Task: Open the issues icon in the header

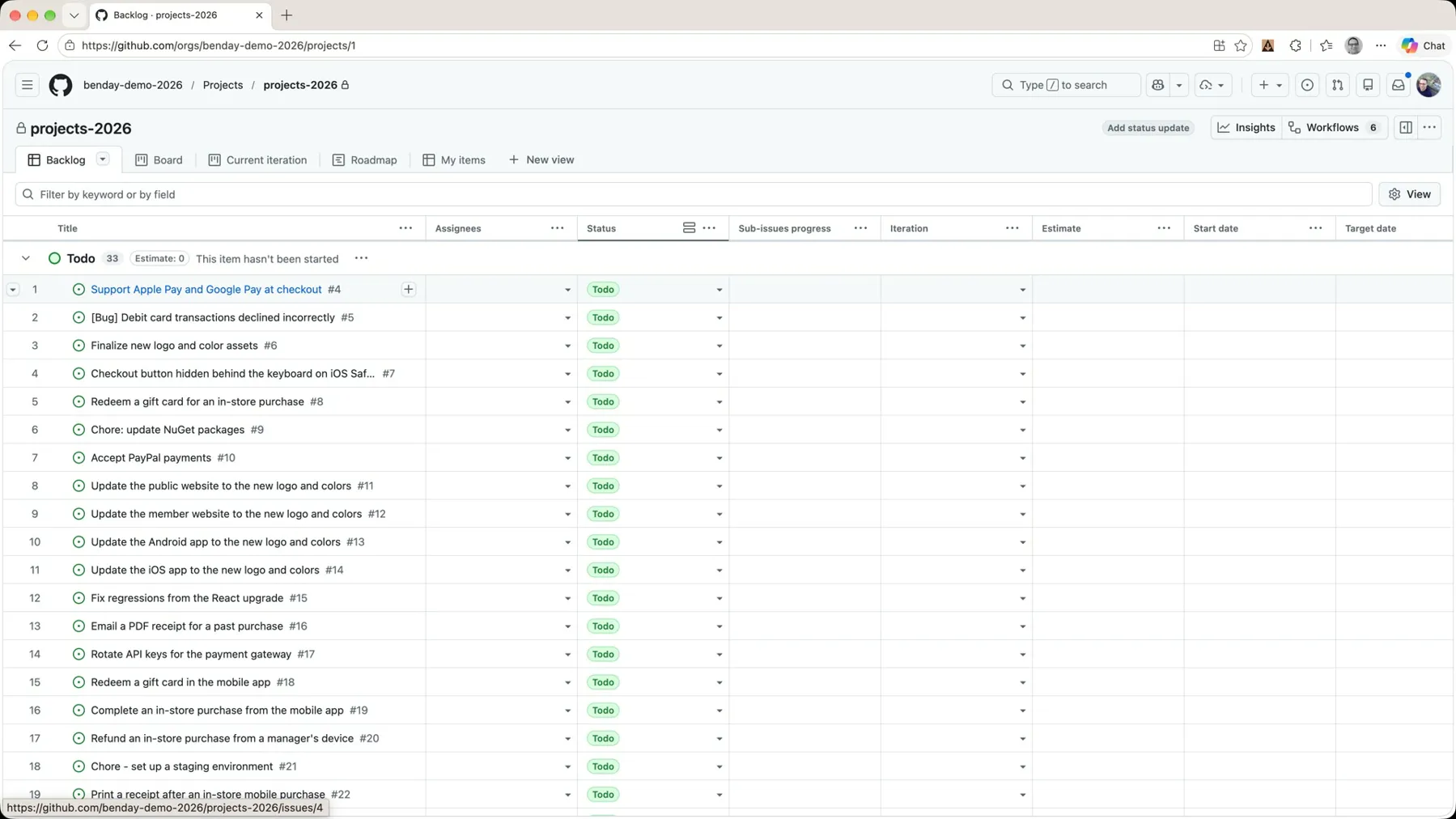Action: pyautogui.click(x=1307, y=85)
